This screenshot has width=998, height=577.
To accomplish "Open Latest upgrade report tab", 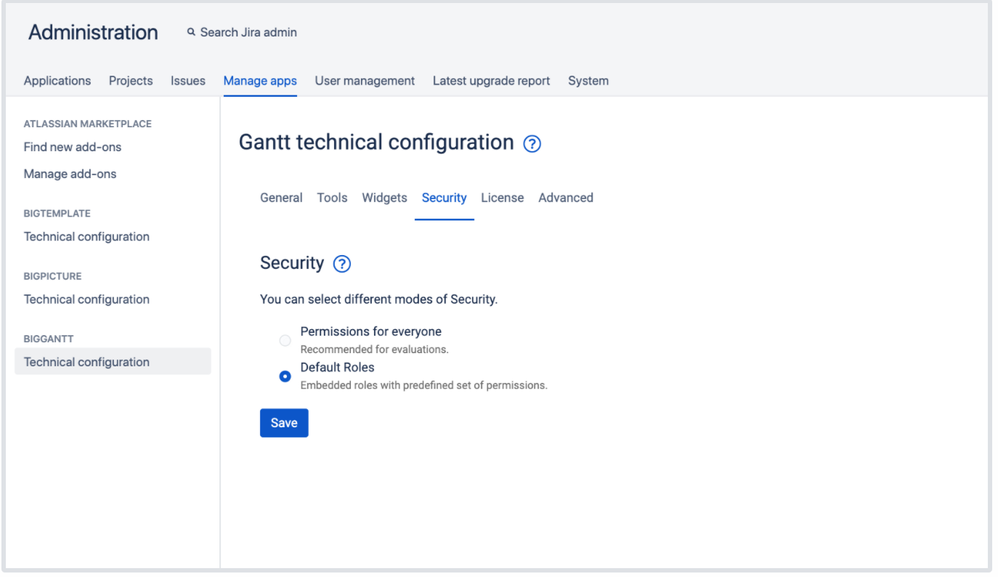I will (x=491, y=81).
